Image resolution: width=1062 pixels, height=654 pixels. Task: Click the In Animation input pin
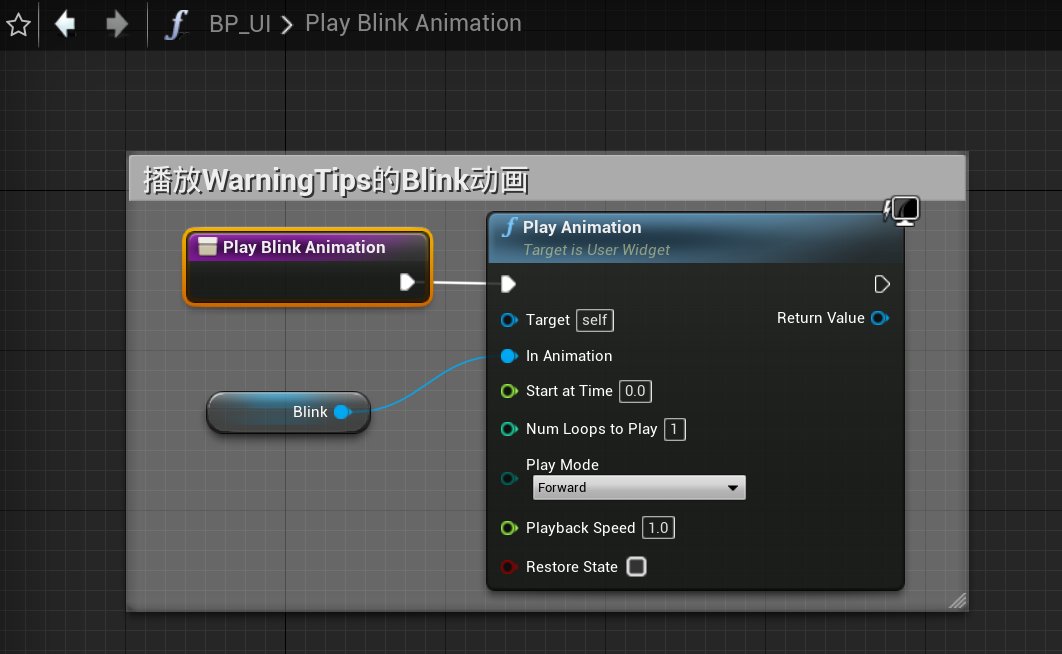pos(509,355)
